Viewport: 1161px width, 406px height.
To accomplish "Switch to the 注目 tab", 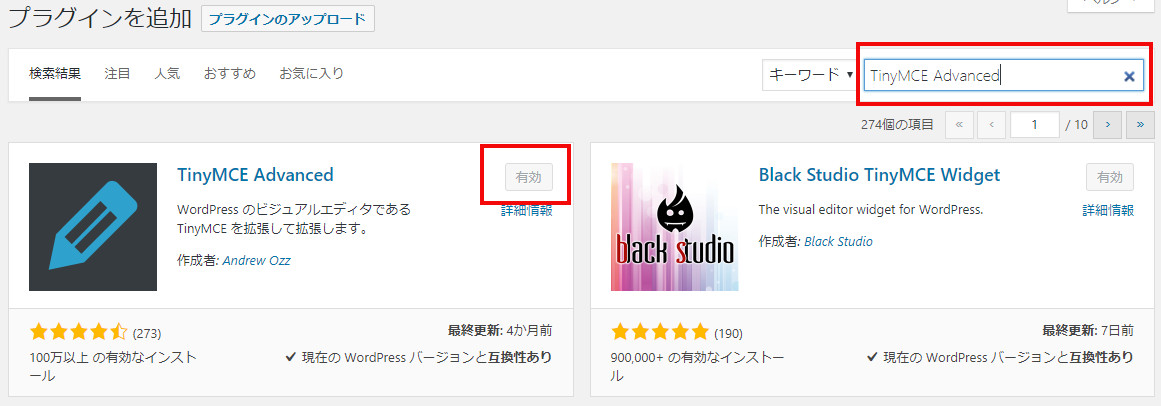I will (118, 73).
